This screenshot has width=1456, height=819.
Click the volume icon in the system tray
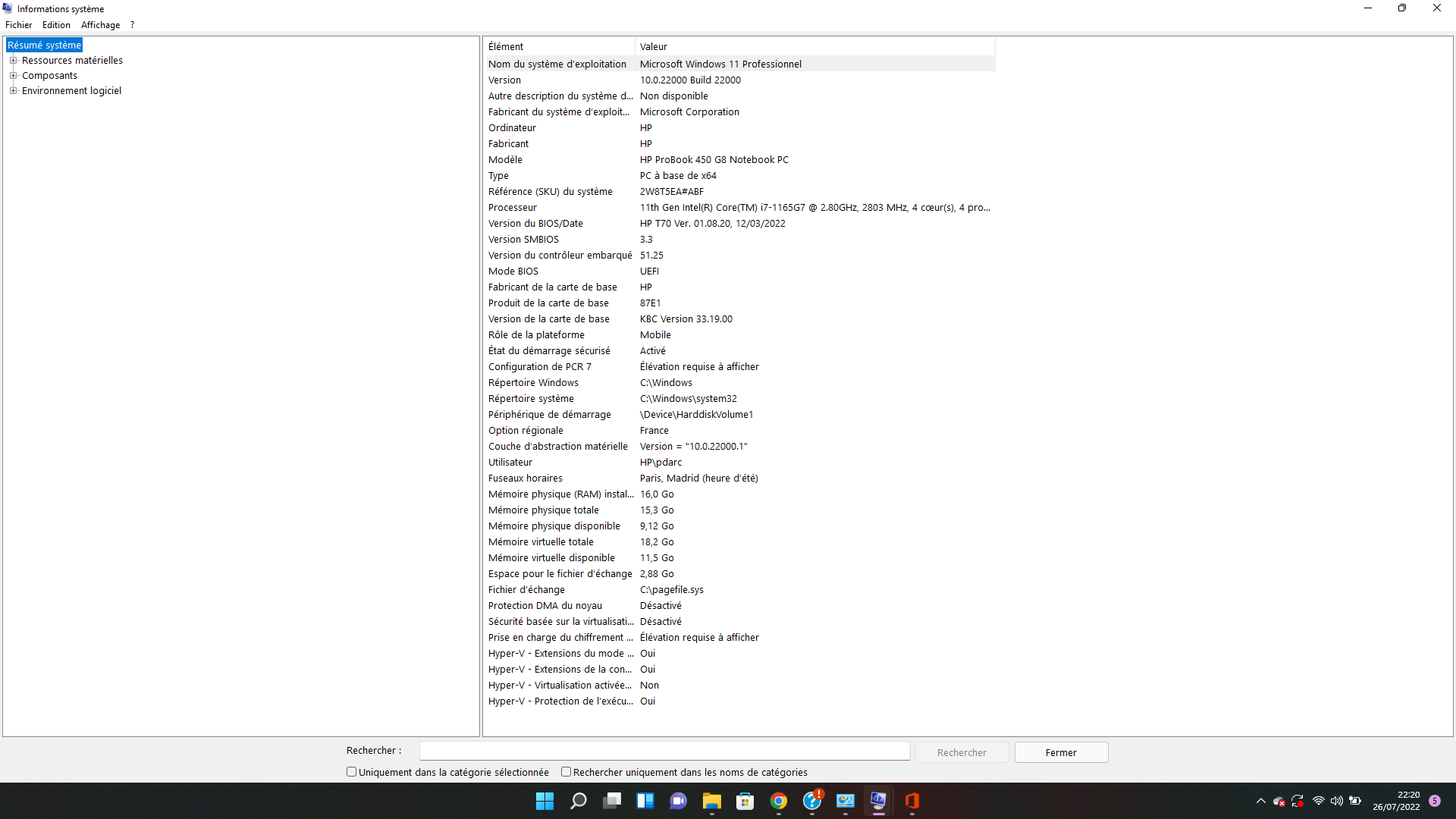click(x=1337, y=801)
